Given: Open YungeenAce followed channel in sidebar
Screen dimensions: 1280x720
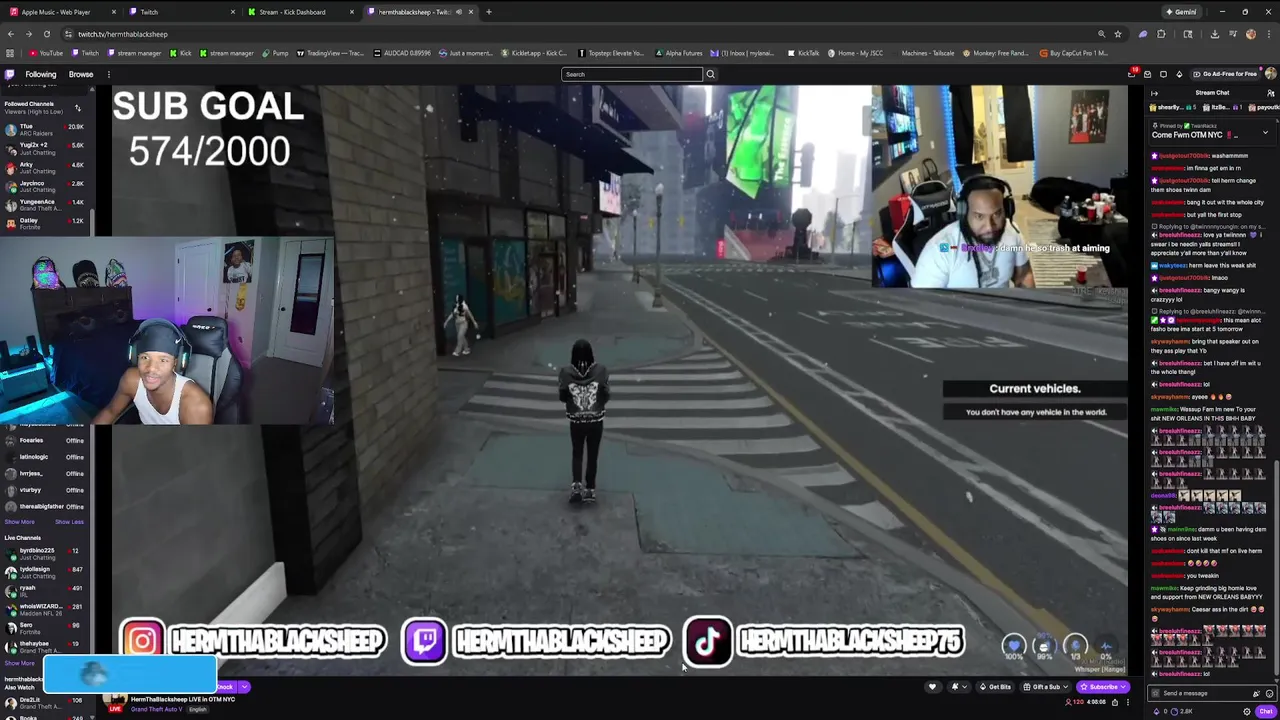Looking at the screenshot, I should tap(45, 204).
